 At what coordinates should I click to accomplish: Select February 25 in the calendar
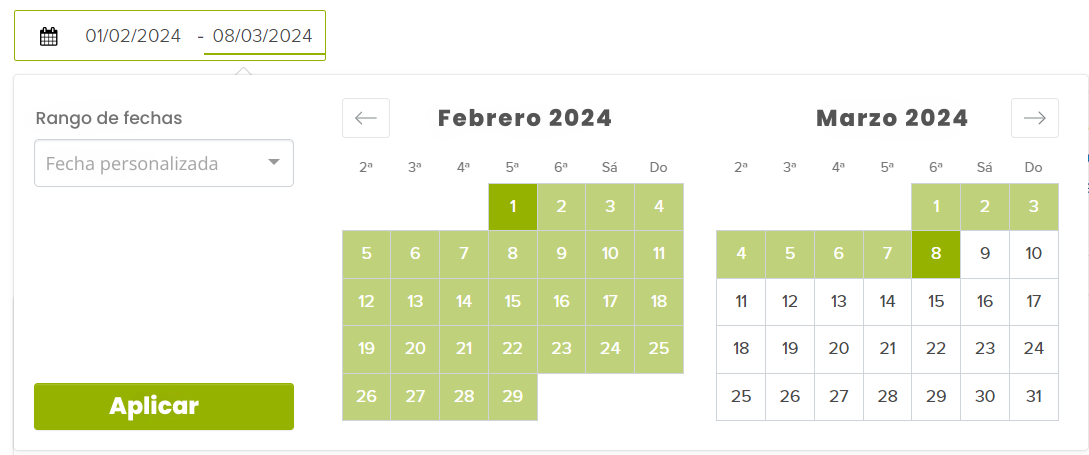pos(659,349)
